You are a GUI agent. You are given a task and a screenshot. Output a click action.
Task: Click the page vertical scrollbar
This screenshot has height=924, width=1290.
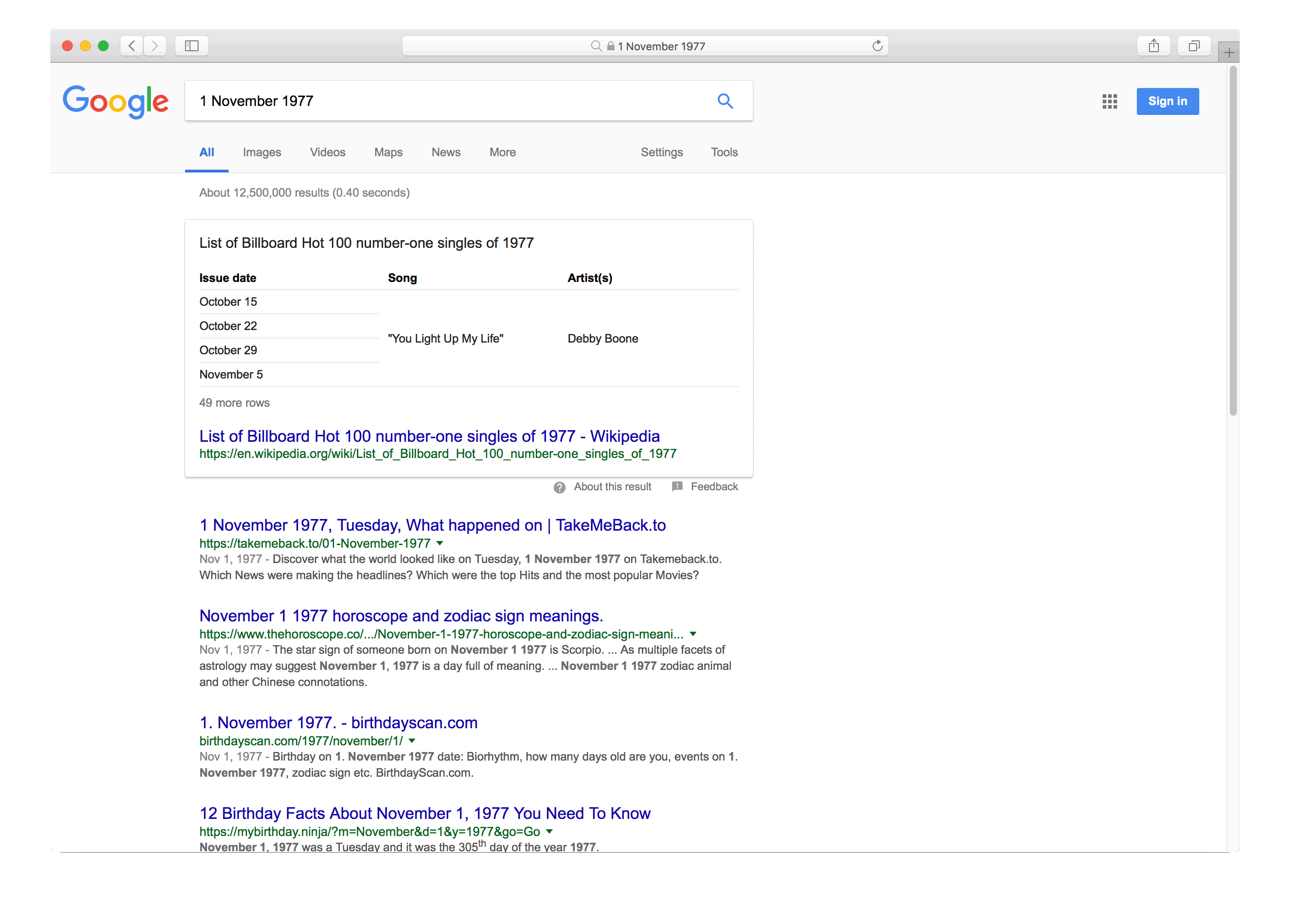point(1233,239)
